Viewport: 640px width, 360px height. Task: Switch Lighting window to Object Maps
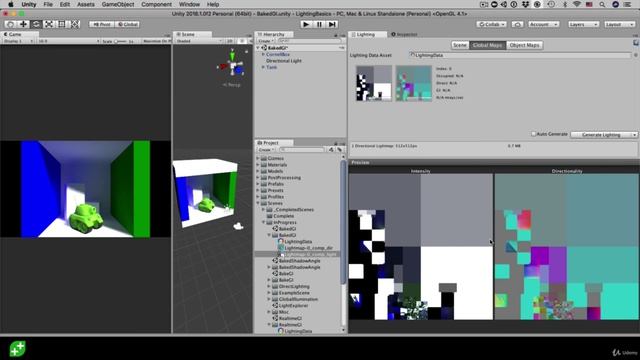[x=524, y=45]
